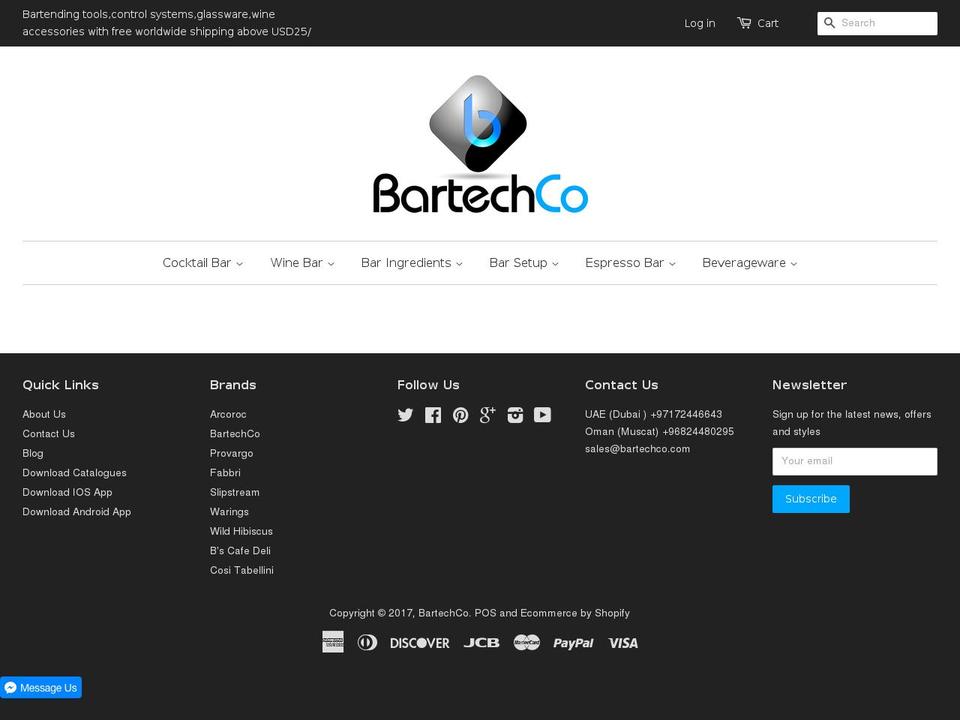Expand the Cocktail Bar menu

[x=203, y=263]
